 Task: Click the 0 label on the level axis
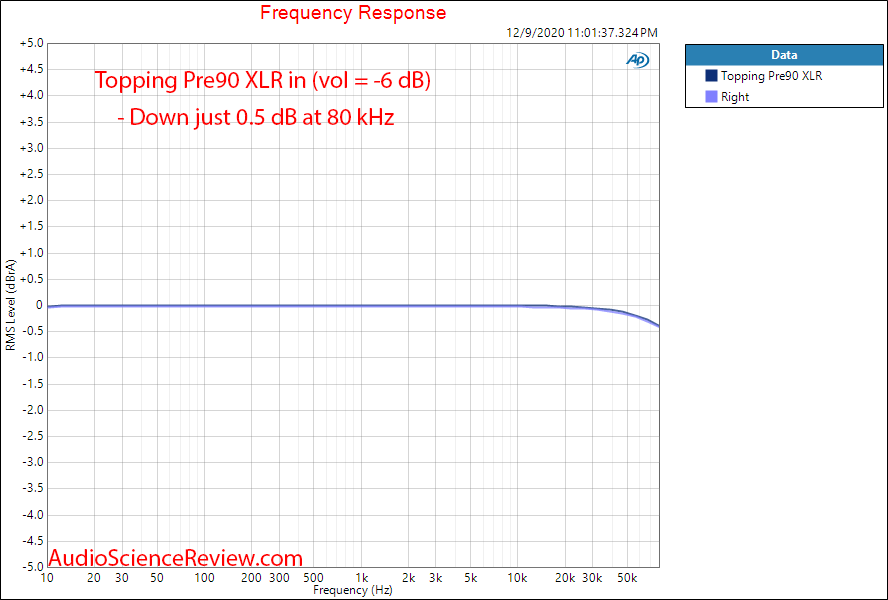[40, 305]
